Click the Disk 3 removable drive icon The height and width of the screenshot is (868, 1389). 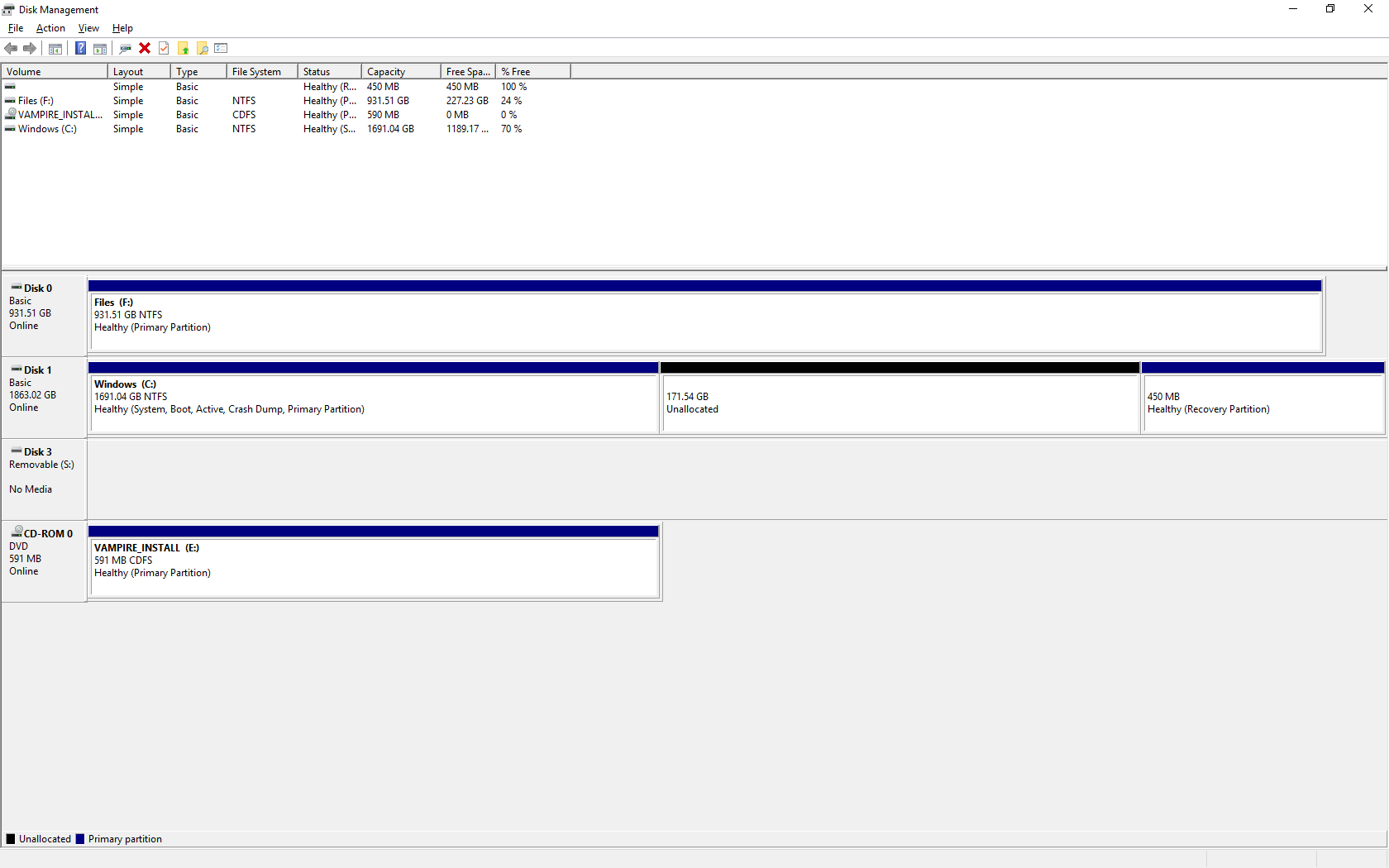[17, 451]
